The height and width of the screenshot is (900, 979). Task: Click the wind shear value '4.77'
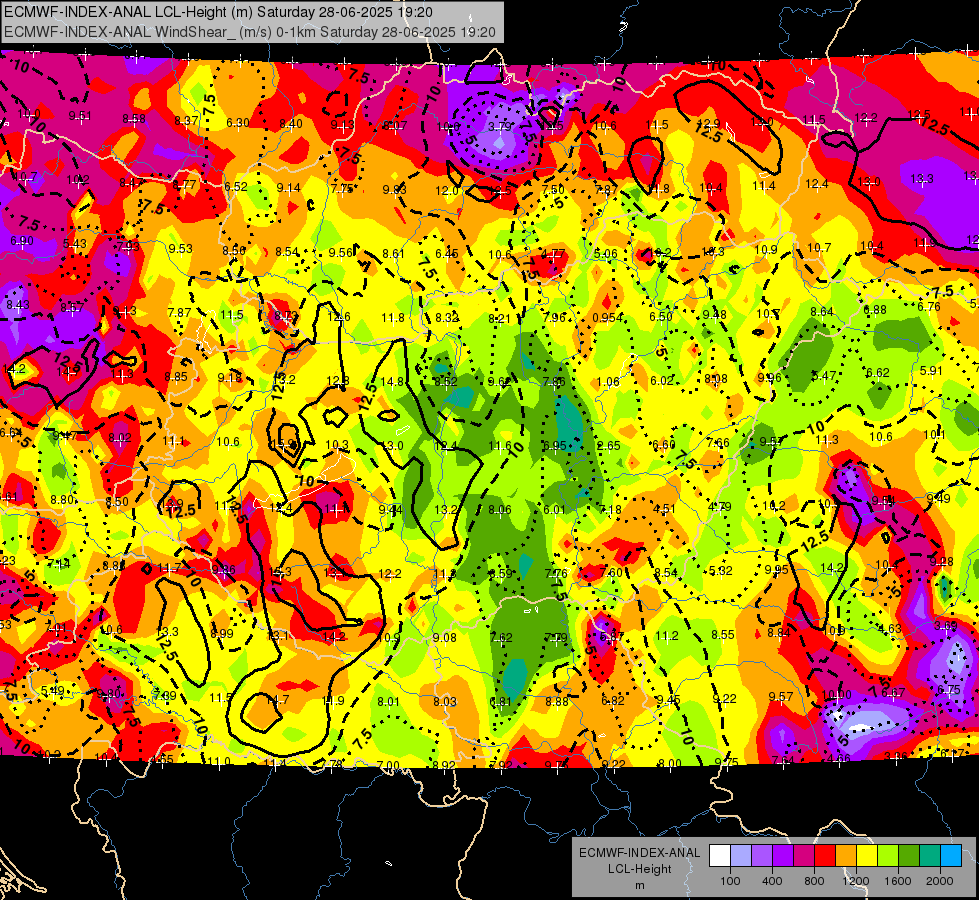point(553,254)
